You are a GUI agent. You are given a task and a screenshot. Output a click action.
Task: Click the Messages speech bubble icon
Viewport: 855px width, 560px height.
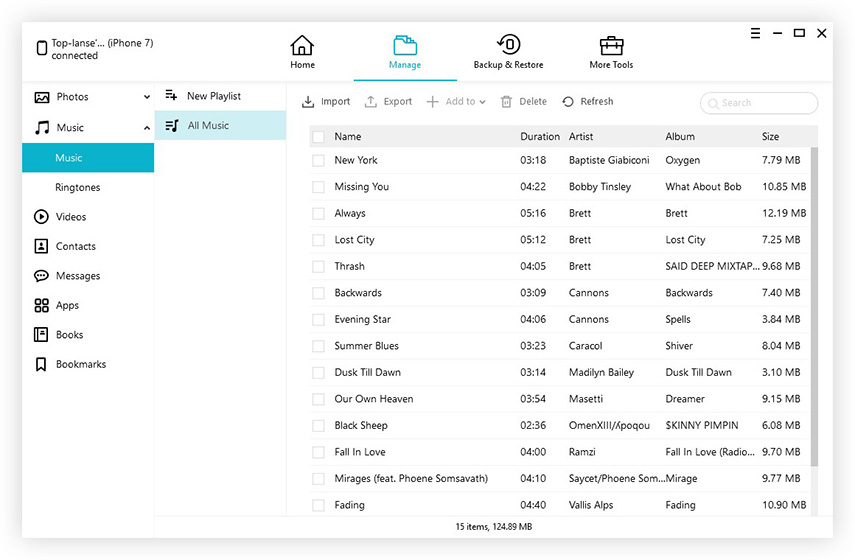tap(41, 275)
